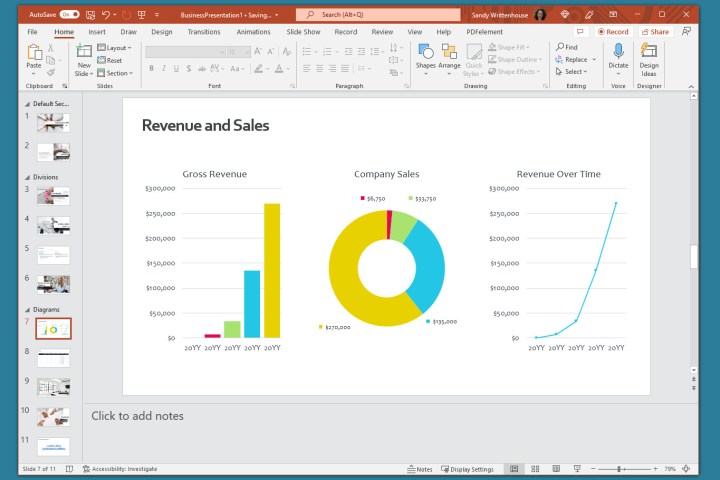Click the Paste icon in Clipboard group

(34, 52)
